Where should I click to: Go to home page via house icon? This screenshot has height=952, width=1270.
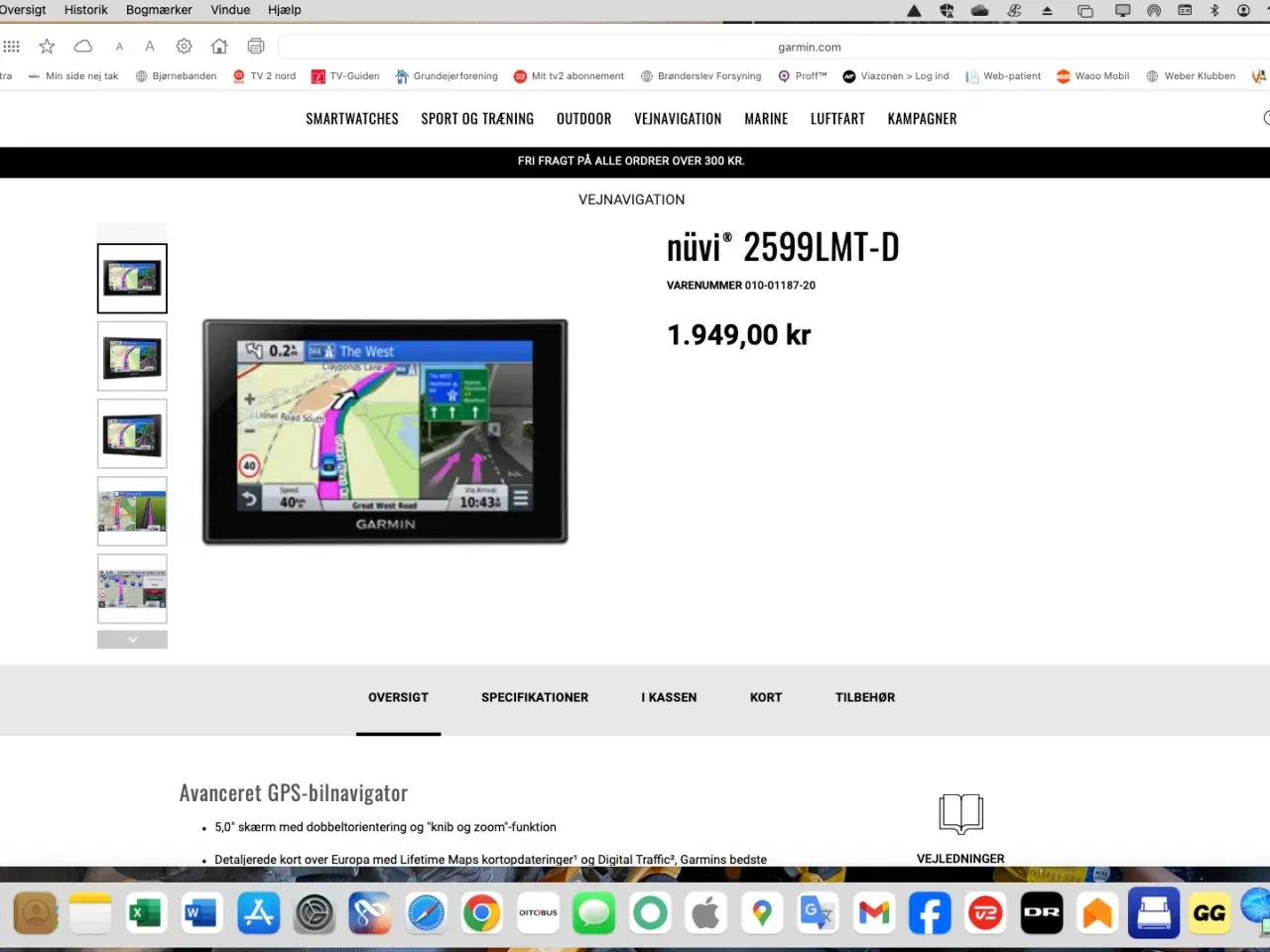(x=219, y=47)
